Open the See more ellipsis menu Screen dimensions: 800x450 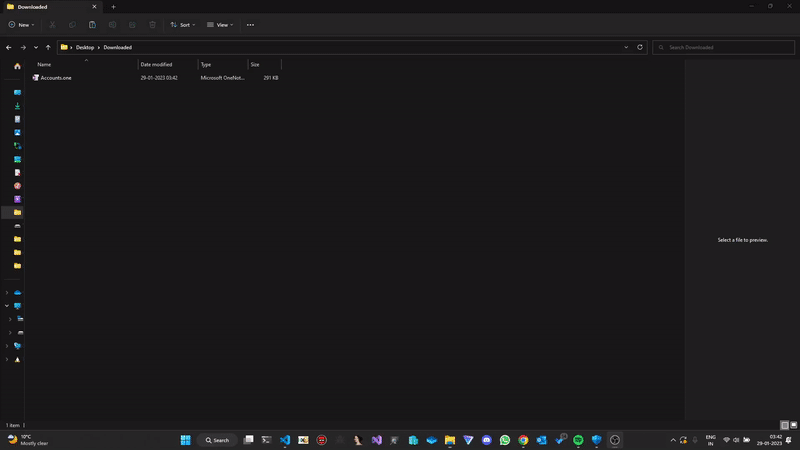(x=250, y=24)
